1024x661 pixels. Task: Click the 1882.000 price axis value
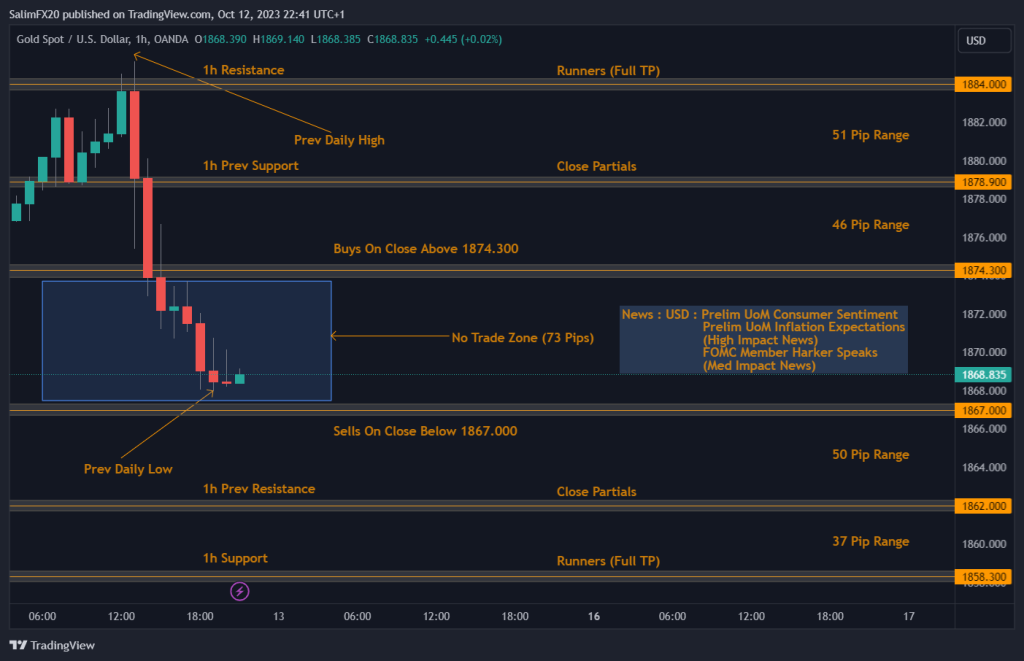click(x=984, y=122)
